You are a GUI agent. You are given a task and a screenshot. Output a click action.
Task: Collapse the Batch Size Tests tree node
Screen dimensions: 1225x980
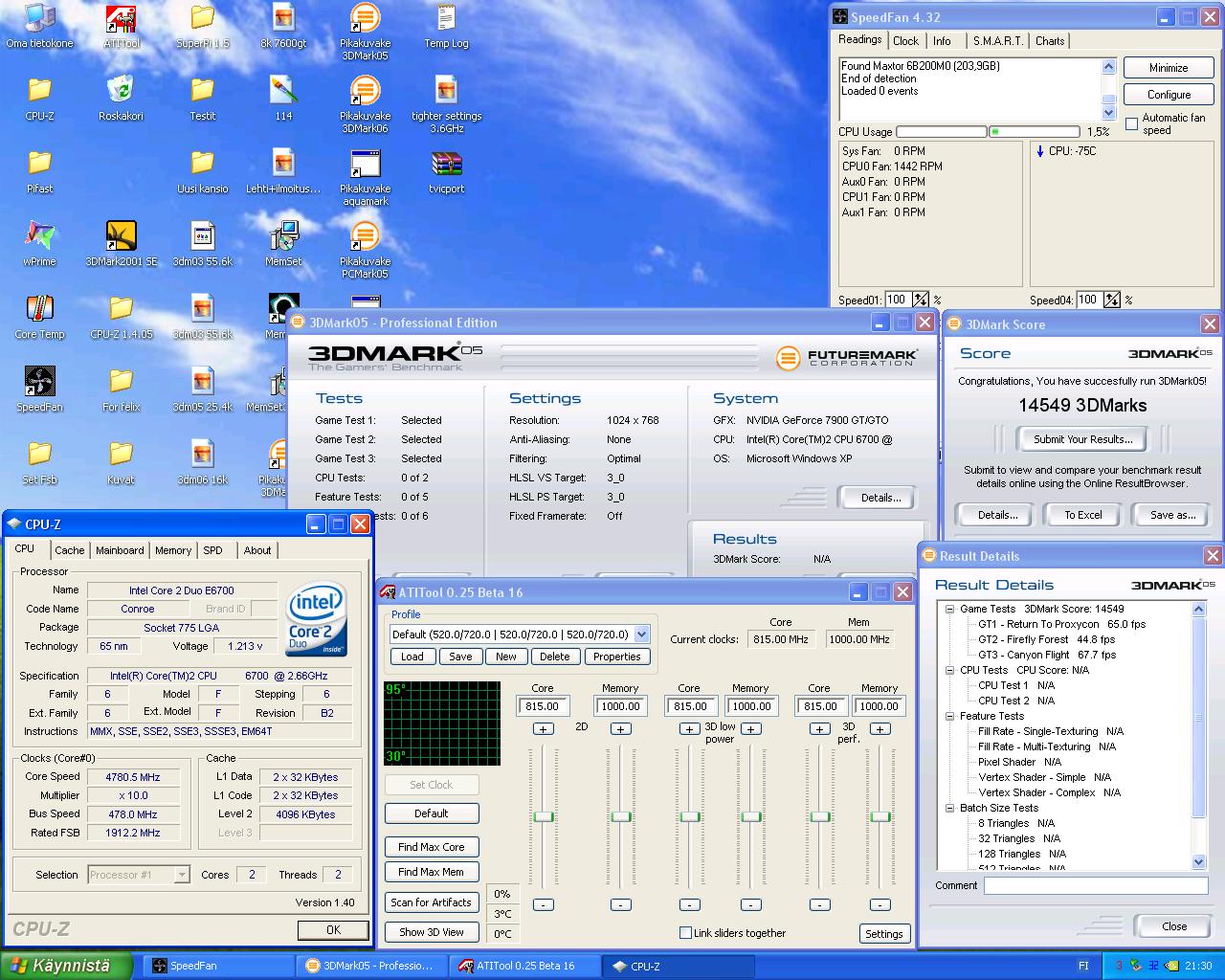pyautogui.click(x=949, y=808)
